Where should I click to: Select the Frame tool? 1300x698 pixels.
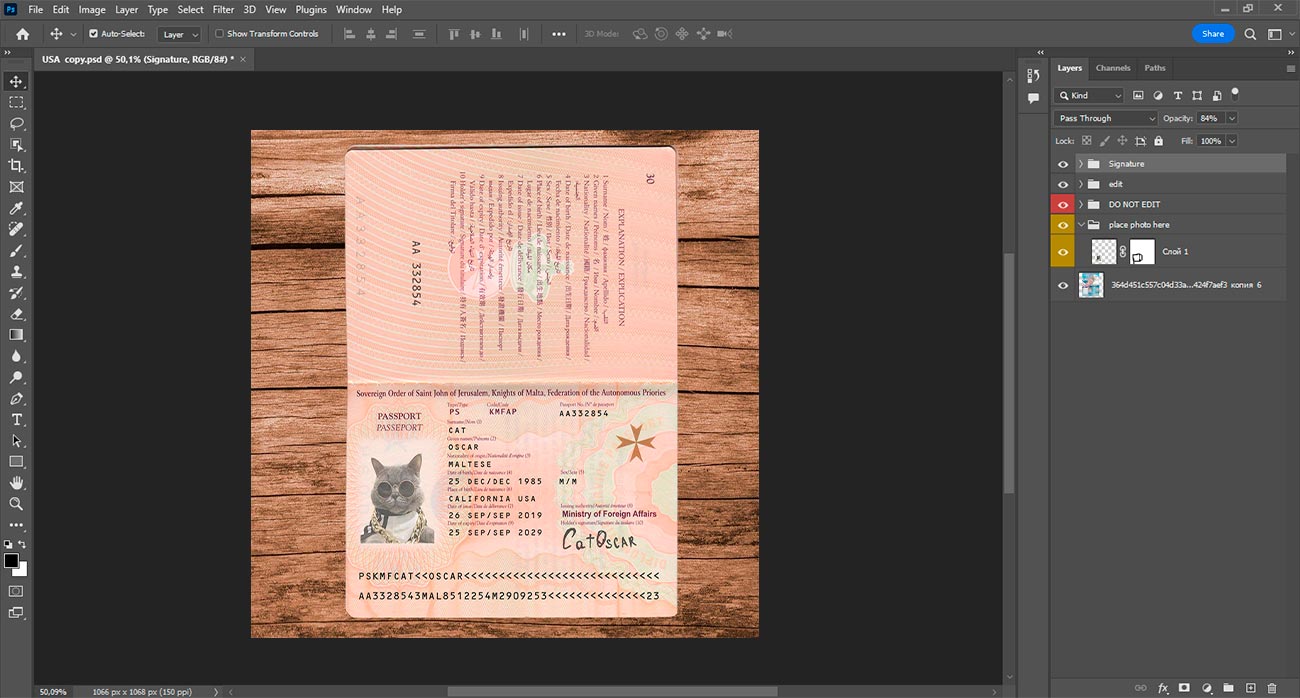click(x=16, y=187)
